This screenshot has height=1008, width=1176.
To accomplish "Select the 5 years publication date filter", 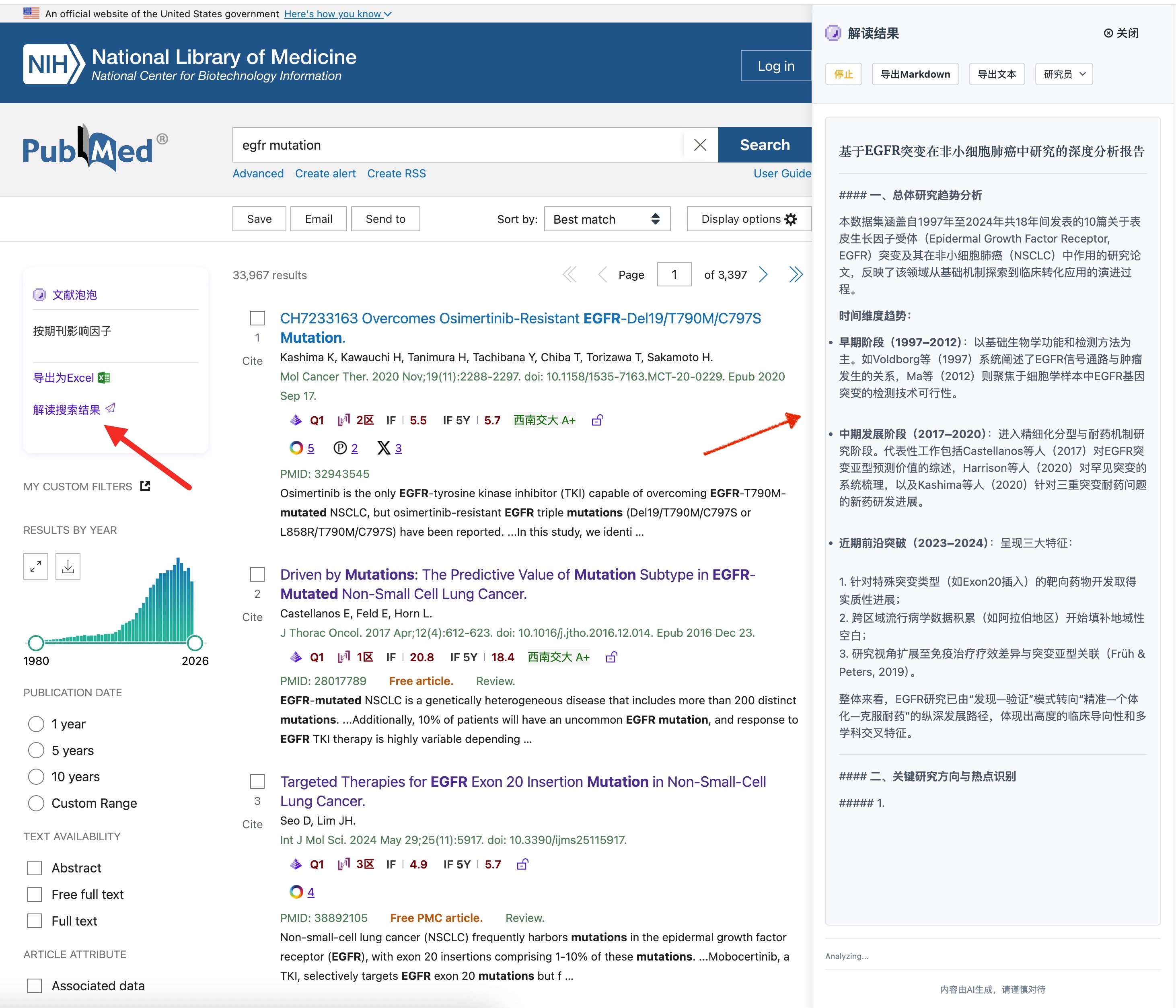I will pyautogui.click(x=36, y=750).
